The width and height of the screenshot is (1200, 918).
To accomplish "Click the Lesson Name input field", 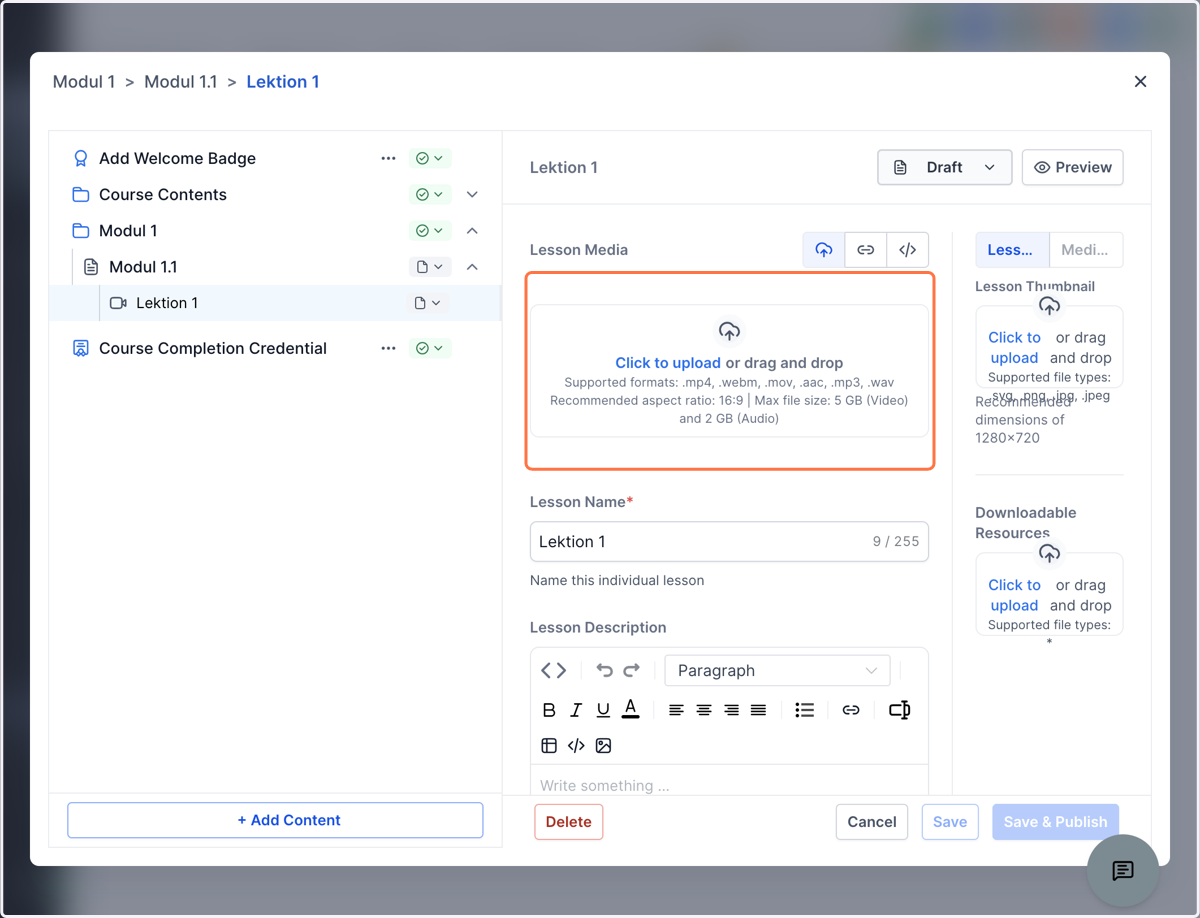I will (729, 542).
